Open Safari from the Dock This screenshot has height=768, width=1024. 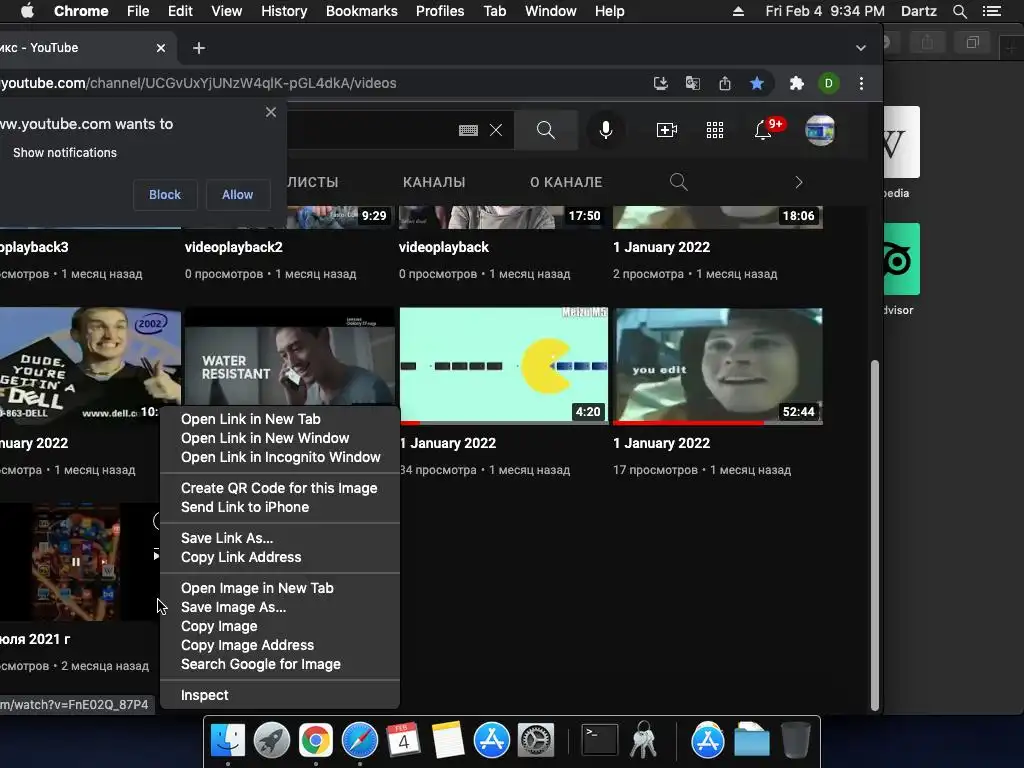click(x=360, y=741)
